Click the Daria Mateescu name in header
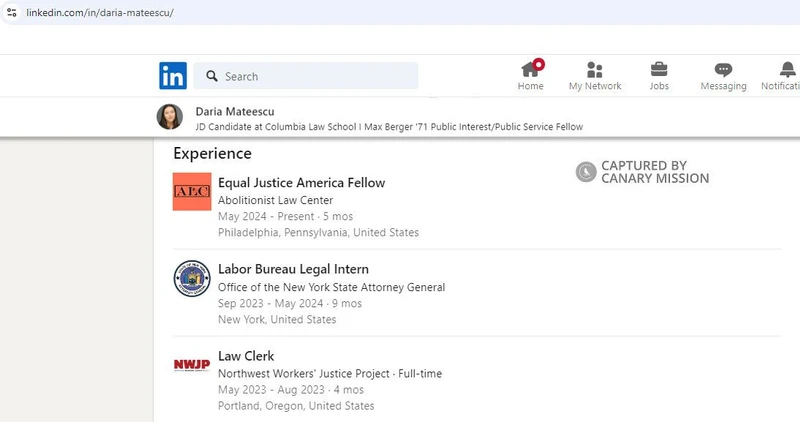This screenshot has width=800, height=422. pyautogui.click(x=234, y=111)
